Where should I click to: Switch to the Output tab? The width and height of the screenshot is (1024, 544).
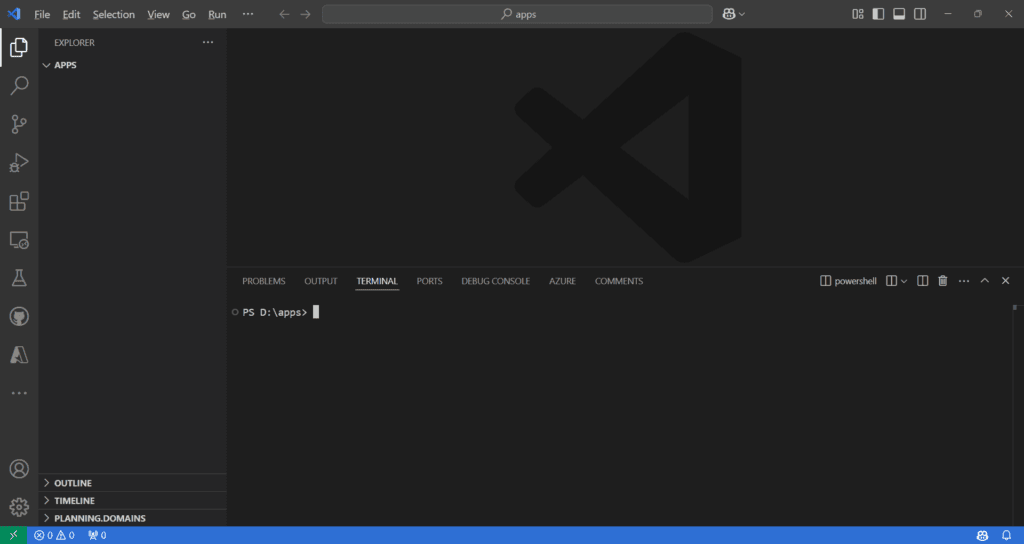click(x=321, y=281)
